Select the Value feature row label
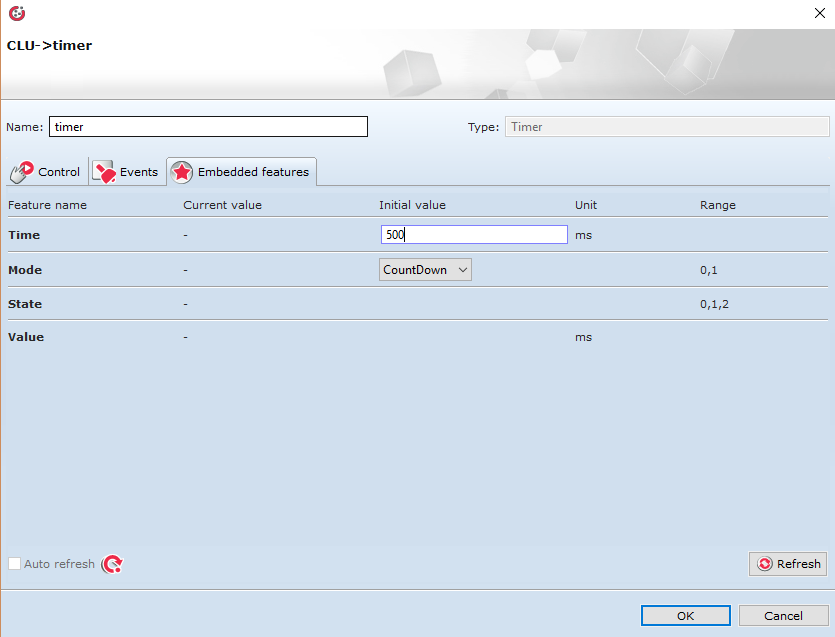The height and width of the screenshot is (637, 835). (x=26, y=337)
